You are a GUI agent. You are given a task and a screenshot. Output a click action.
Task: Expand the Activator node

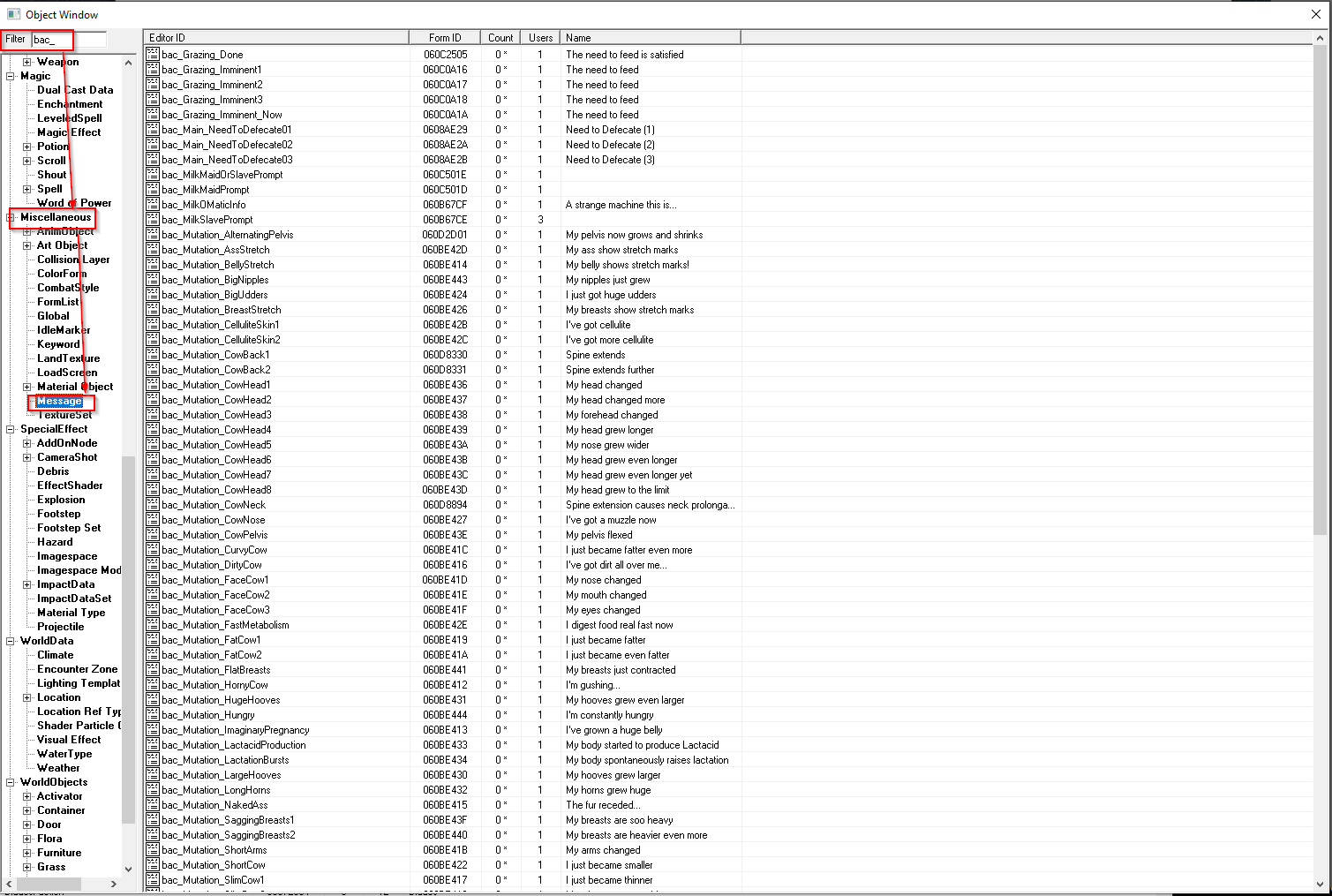27,796
